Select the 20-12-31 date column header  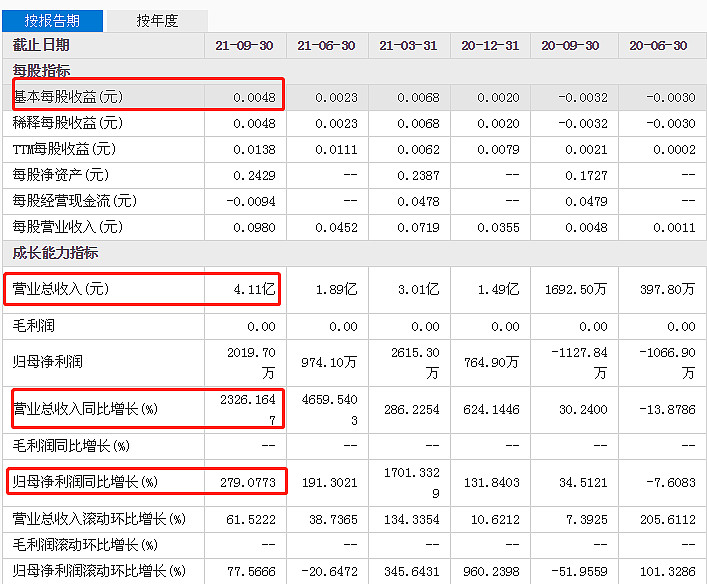(491, 46)
